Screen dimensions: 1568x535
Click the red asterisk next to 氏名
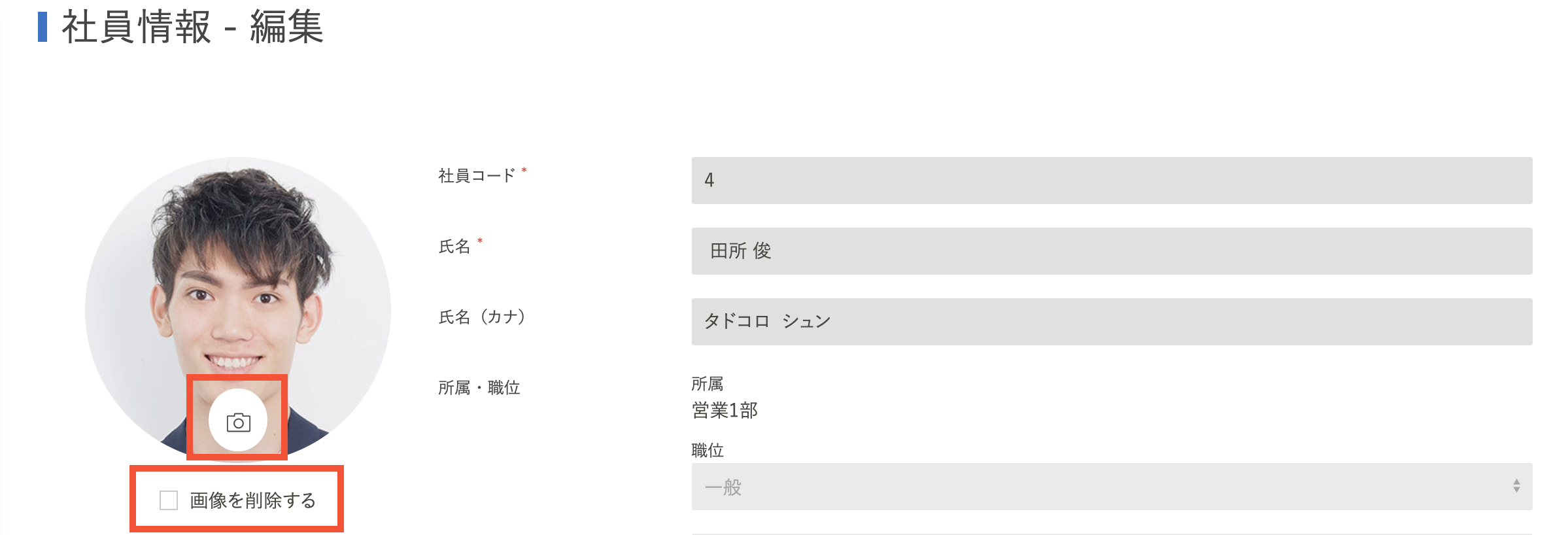[480, 241]
